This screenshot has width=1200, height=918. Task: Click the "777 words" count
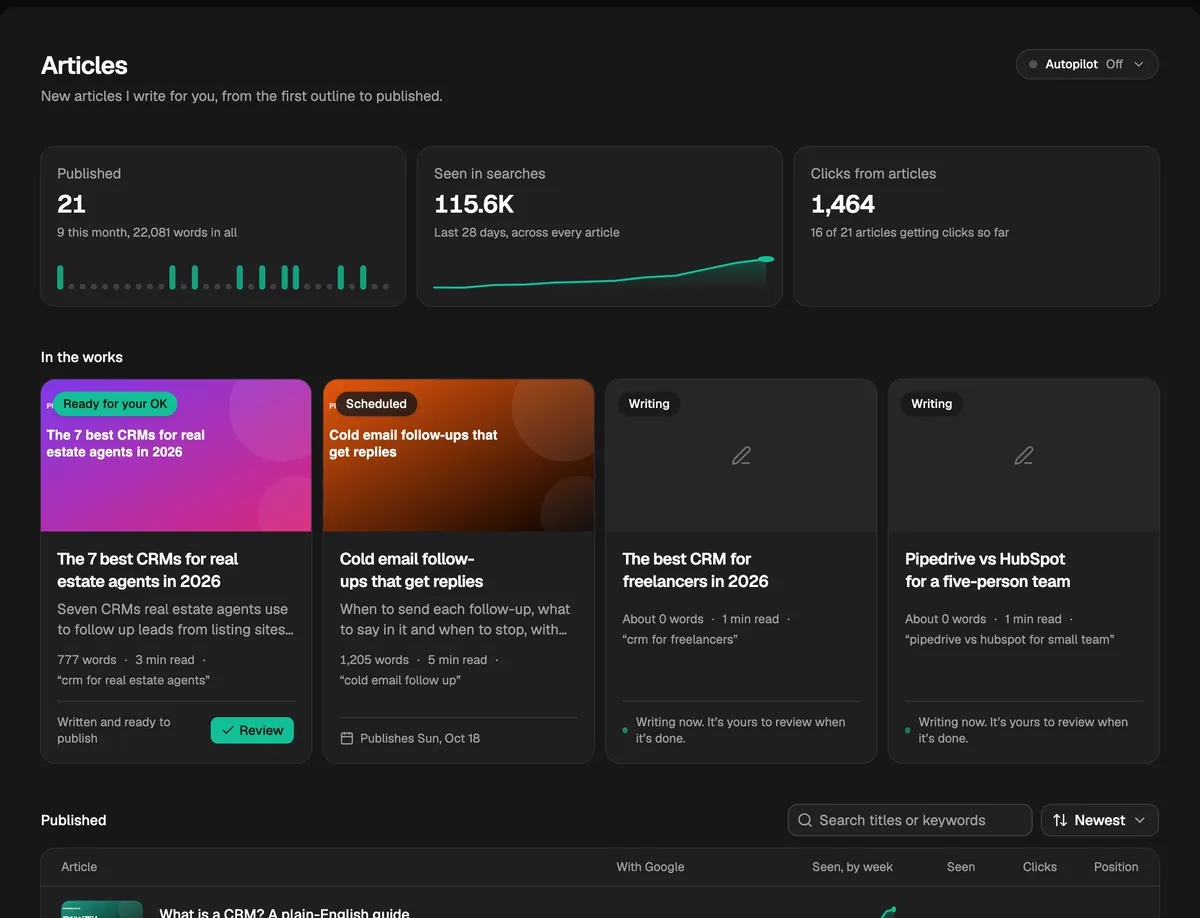point(87,660)
